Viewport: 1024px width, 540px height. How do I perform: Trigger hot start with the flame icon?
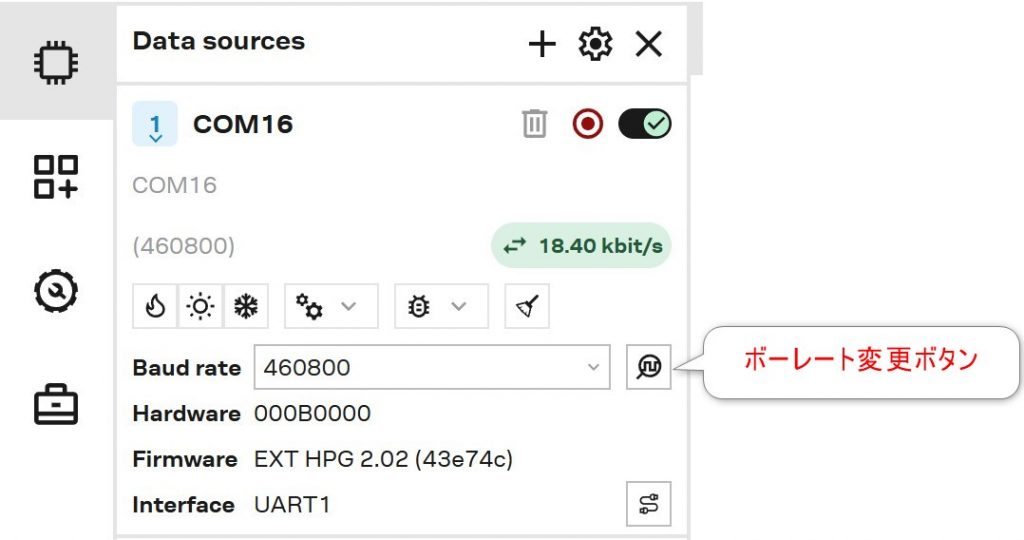[x=155, y=307]
